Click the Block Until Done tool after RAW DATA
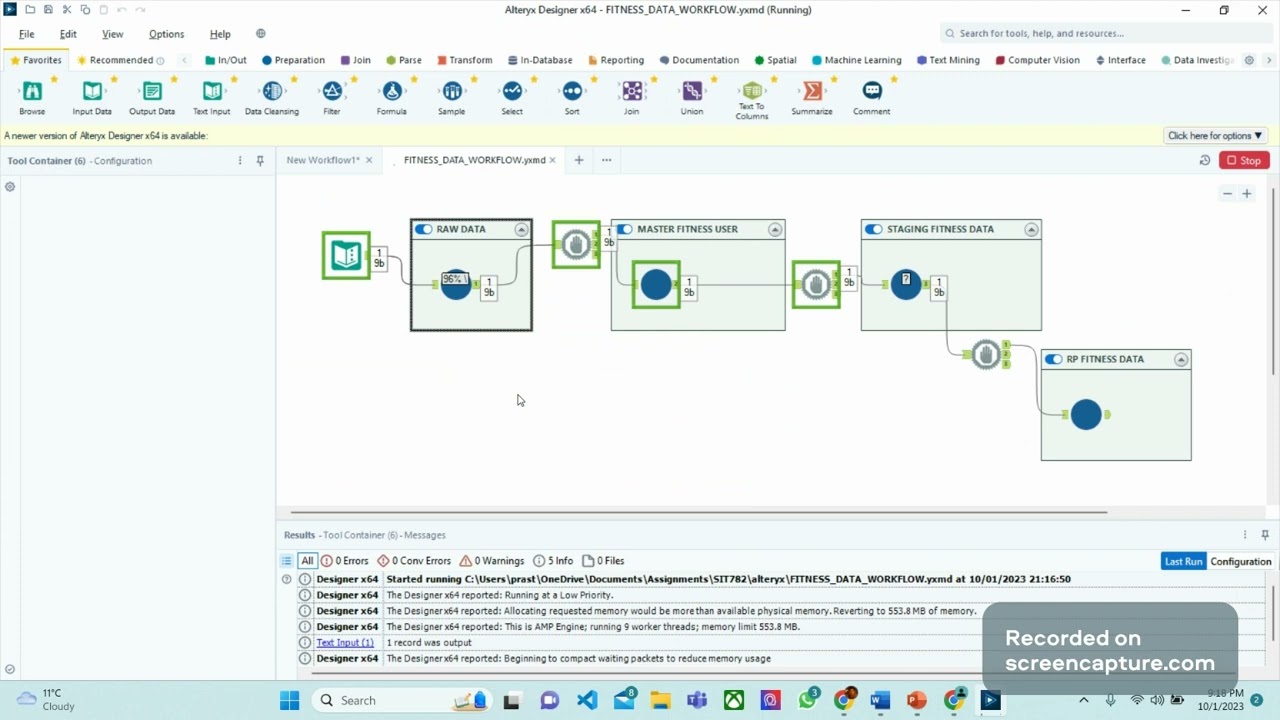The image size is (1280, 720). coord(576,245)
